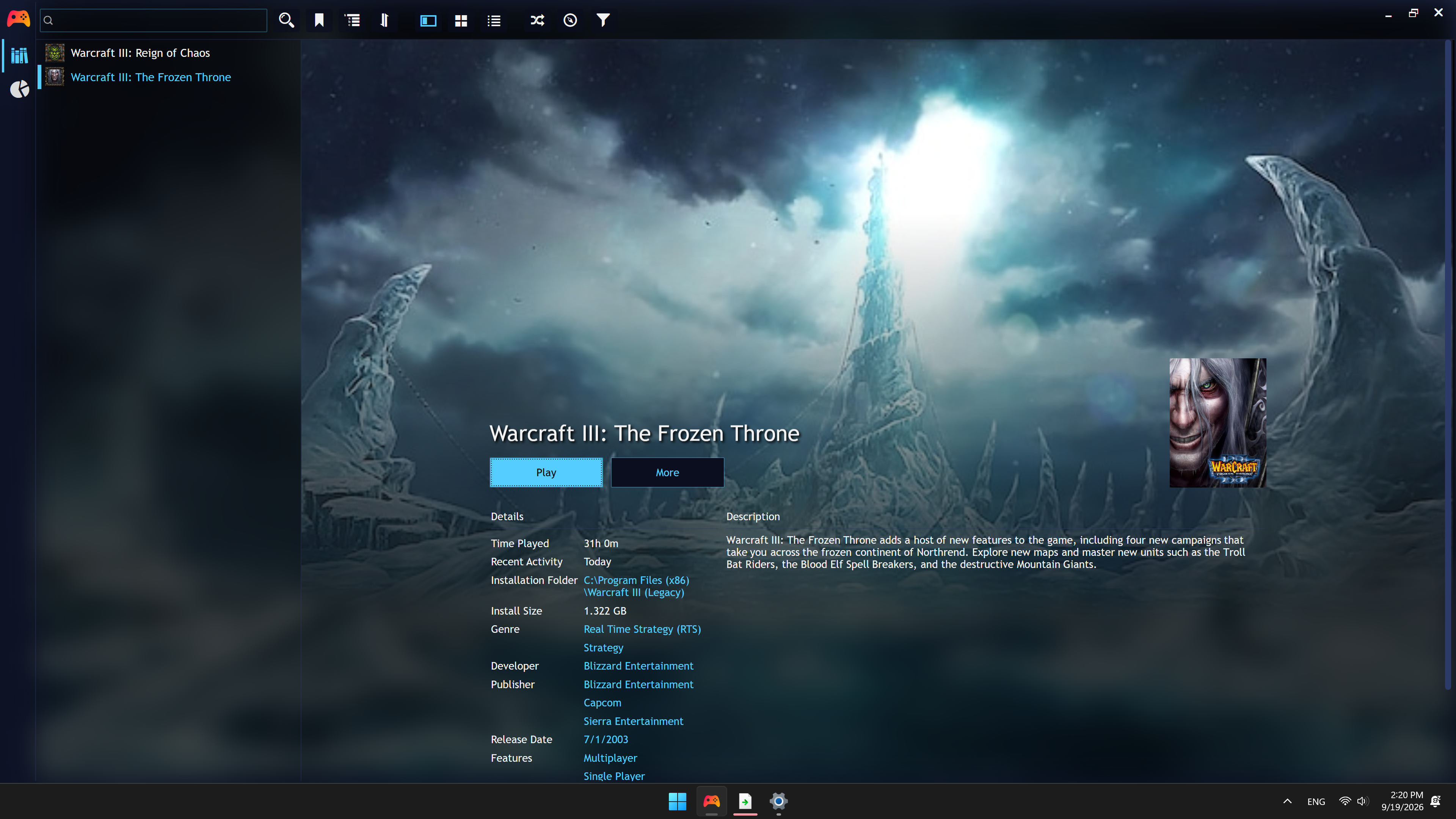Screen dimensions: 1456x819
Task: Open the Settings gear taskbar icon
Action: tap(778, 802)
